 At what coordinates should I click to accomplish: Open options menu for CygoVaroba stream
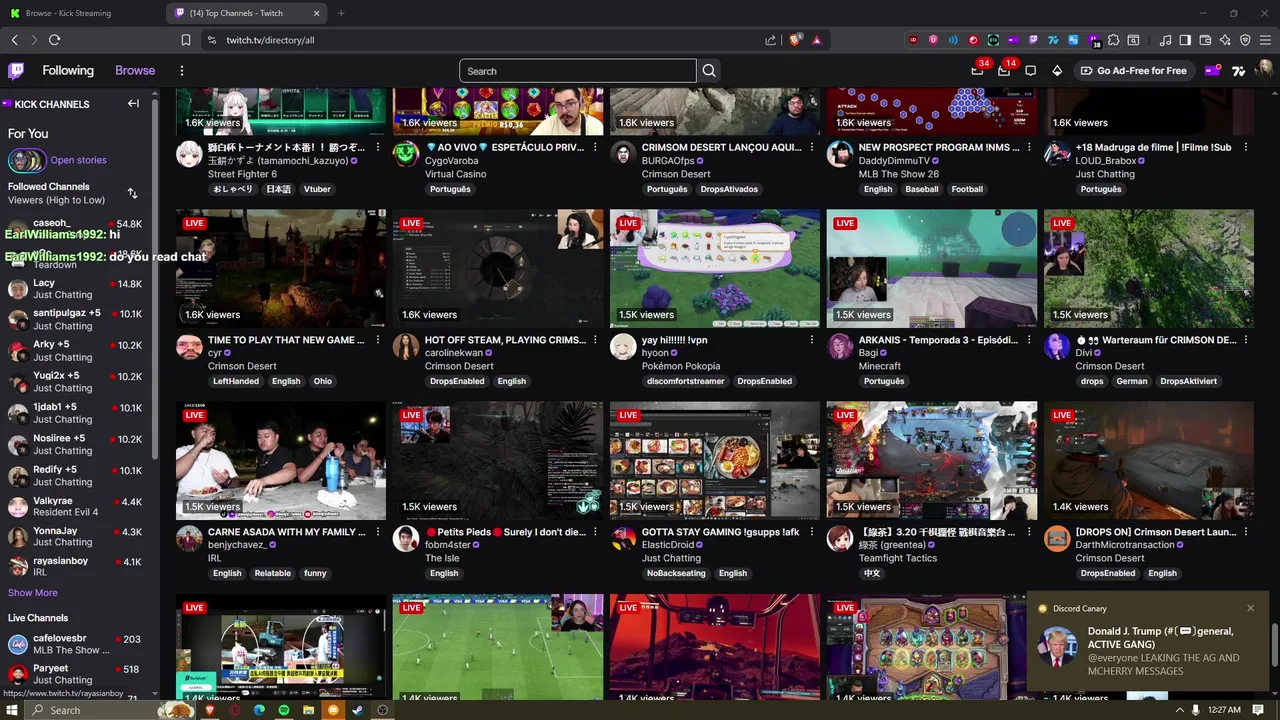click(595, 147)
